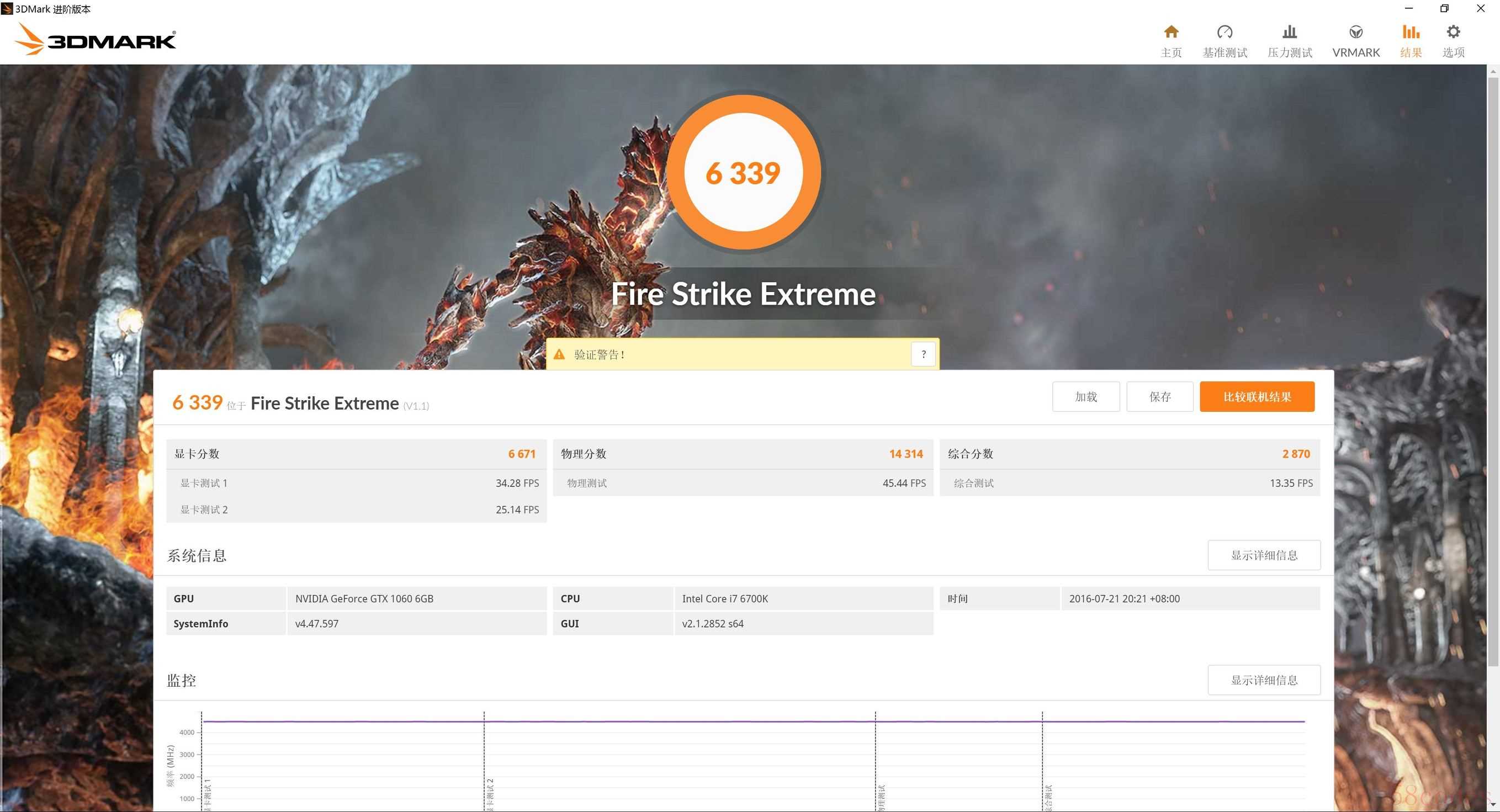Open the 基准测试 benchmark gauge icon

1225,32
